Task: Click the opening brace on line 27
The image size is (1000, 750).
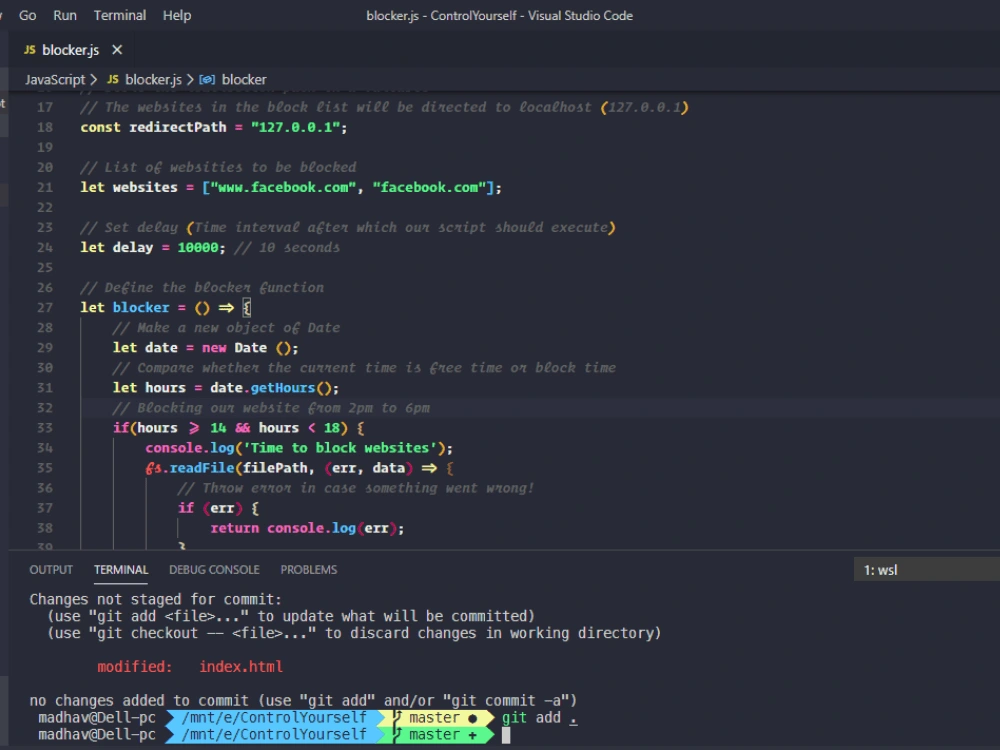Action: (x=247, y=307)
